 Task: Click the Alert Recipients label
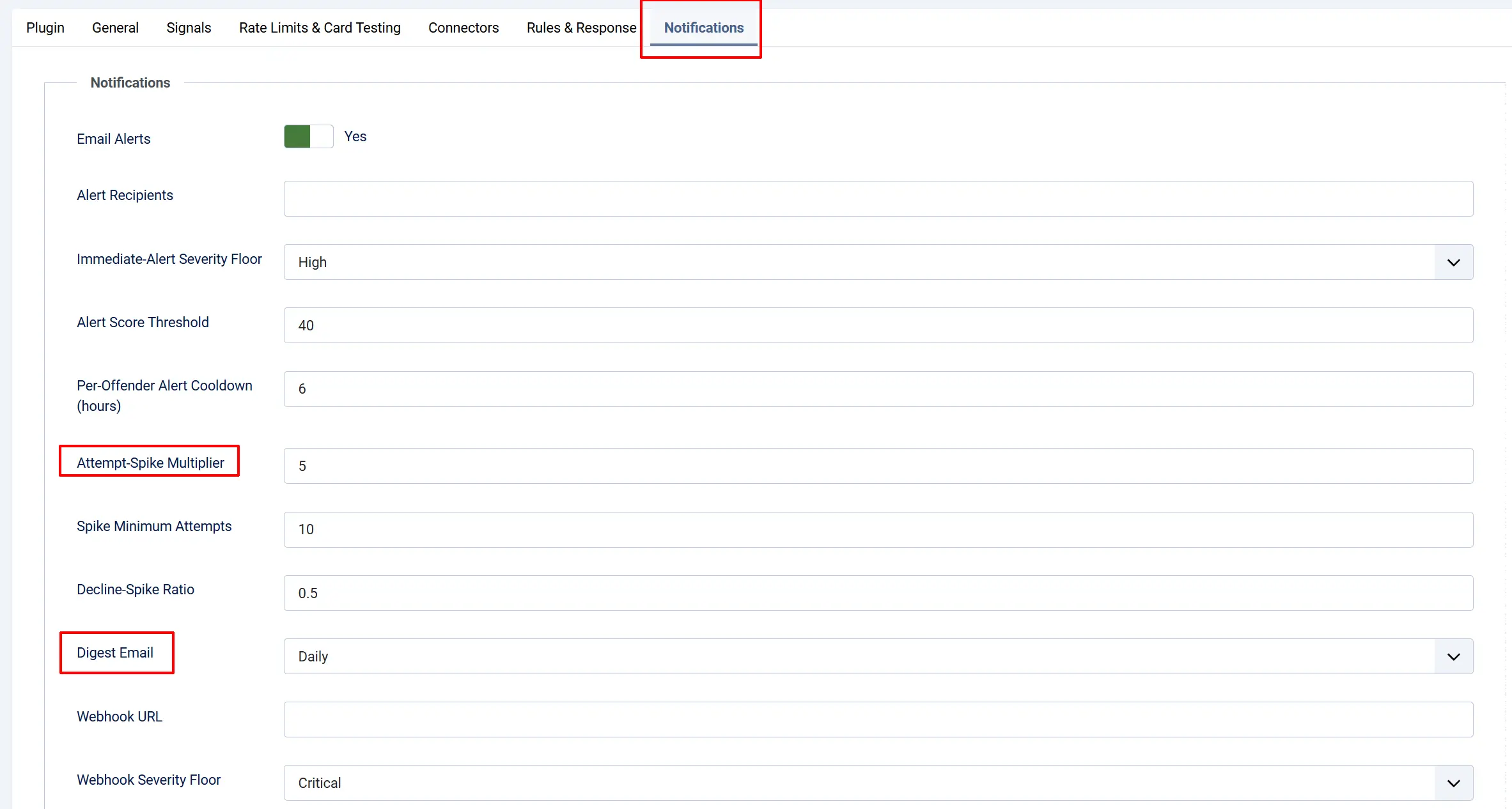pyautogui.click(x=125, y=195)
